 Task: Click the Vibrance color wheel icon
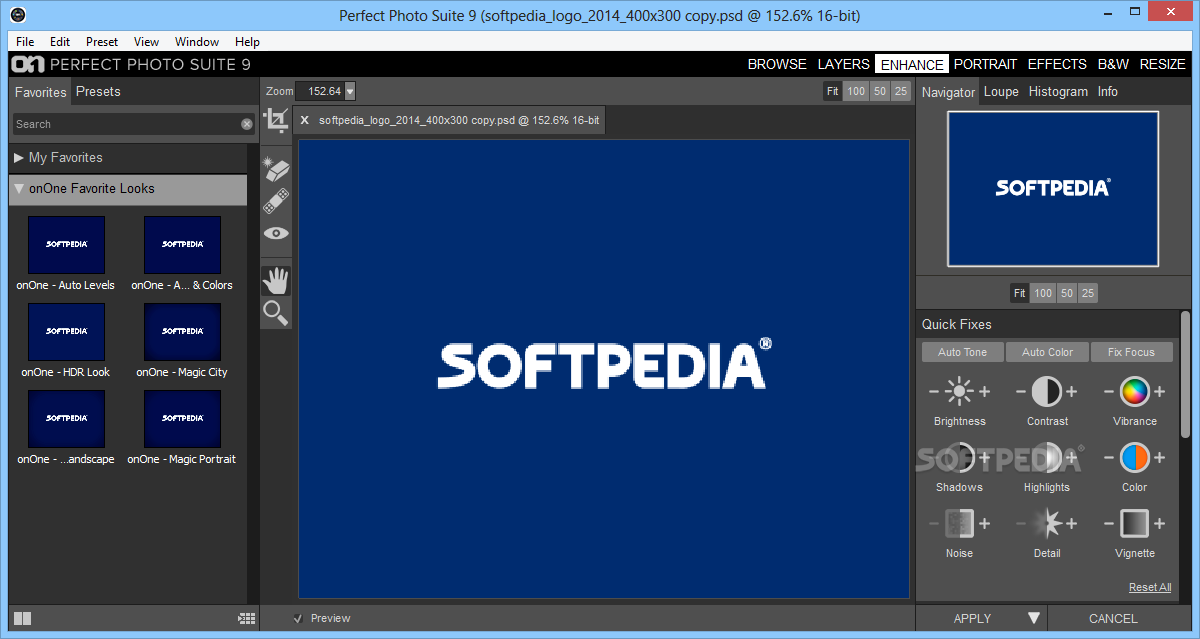[1135, 391]
